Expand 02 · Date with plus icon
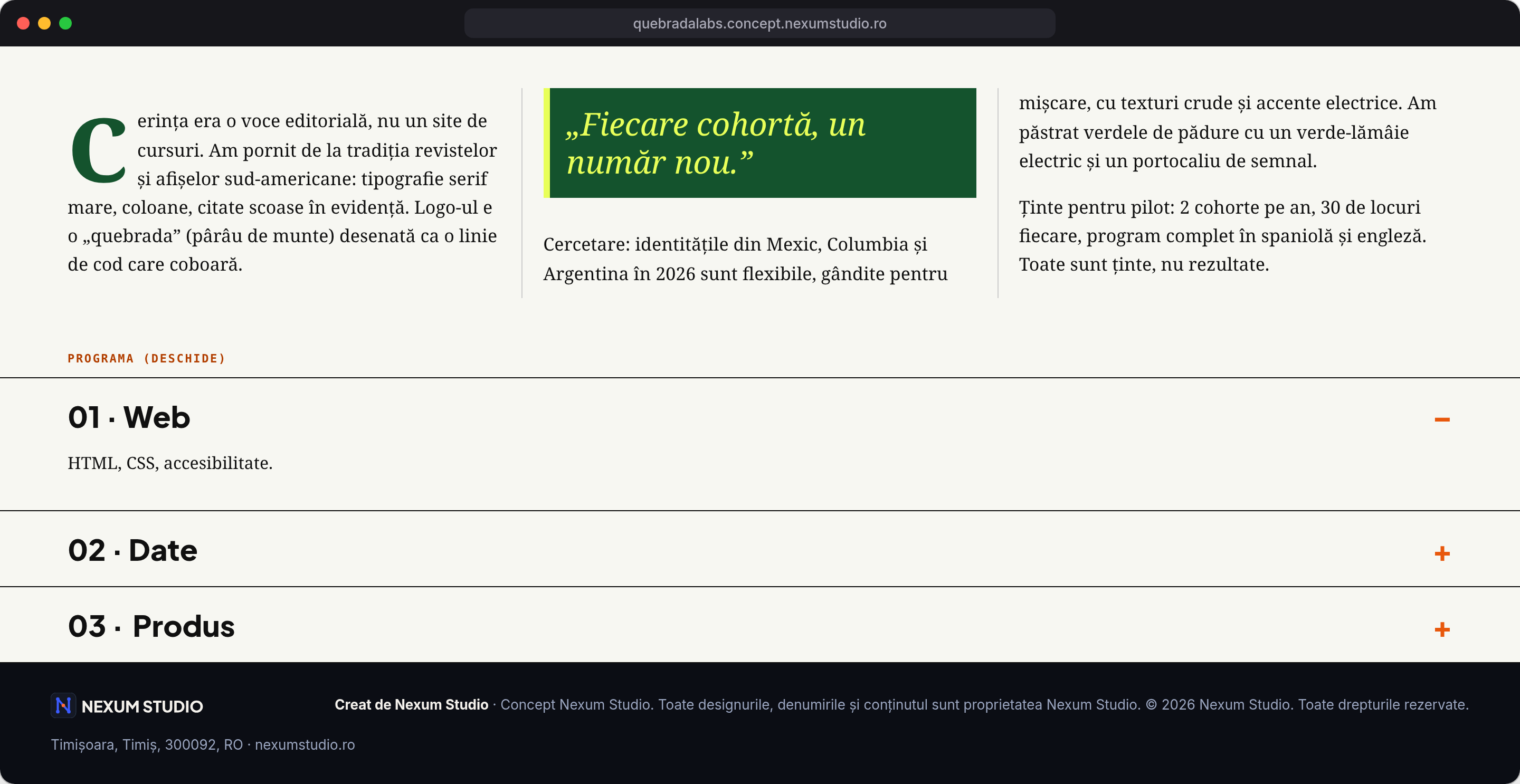 (1441, 553)
